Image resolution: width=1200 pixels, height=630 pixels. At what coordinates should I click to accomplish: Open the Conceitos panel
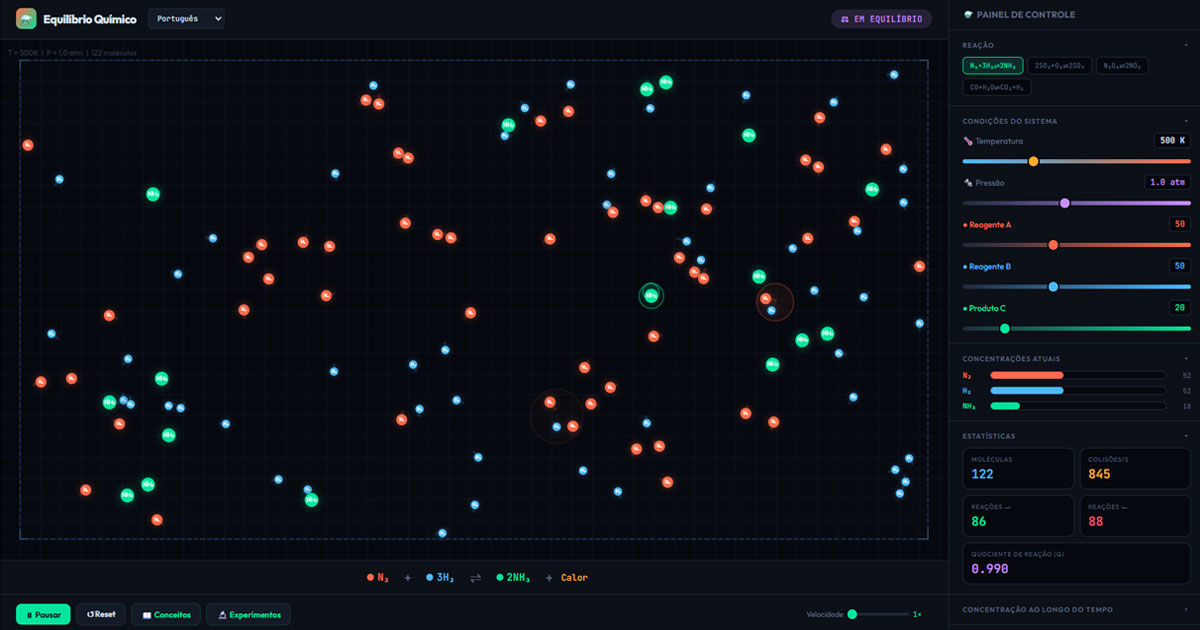pyautogui.click(x=166, y=614)
